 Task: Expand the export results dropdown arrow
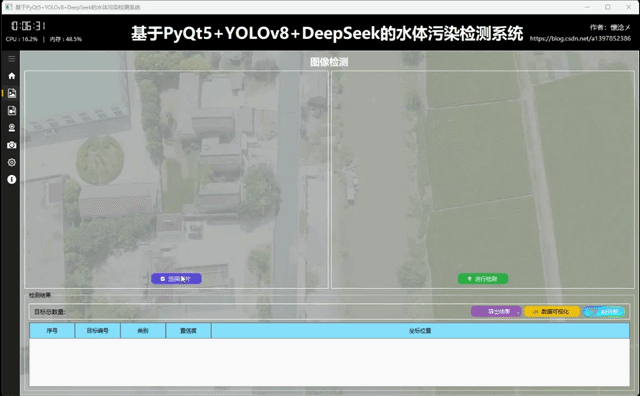[518, 313]
